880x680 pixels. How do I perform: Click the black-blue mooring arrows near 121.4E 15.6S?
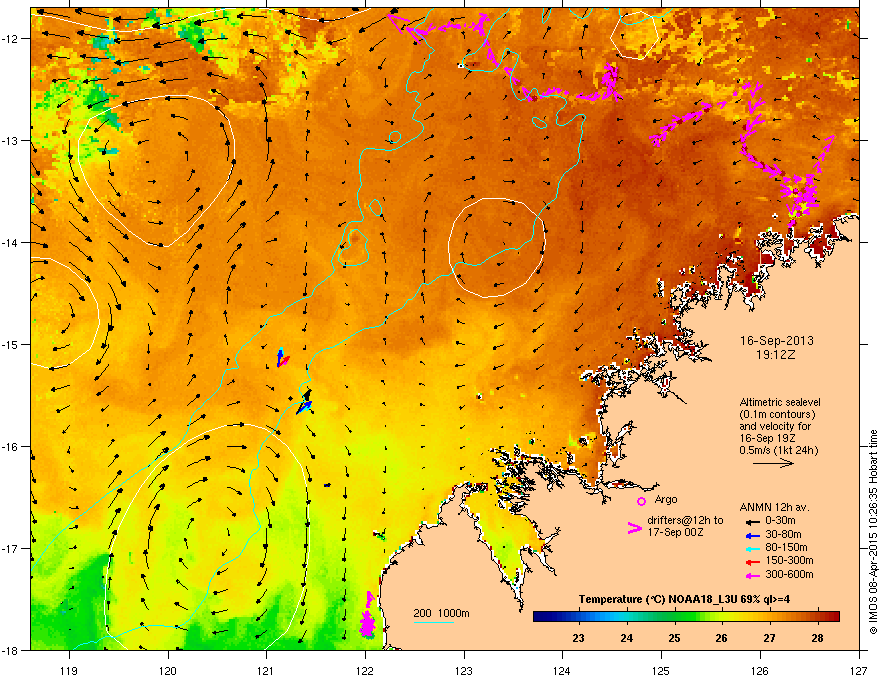click(x=305, y=403)
